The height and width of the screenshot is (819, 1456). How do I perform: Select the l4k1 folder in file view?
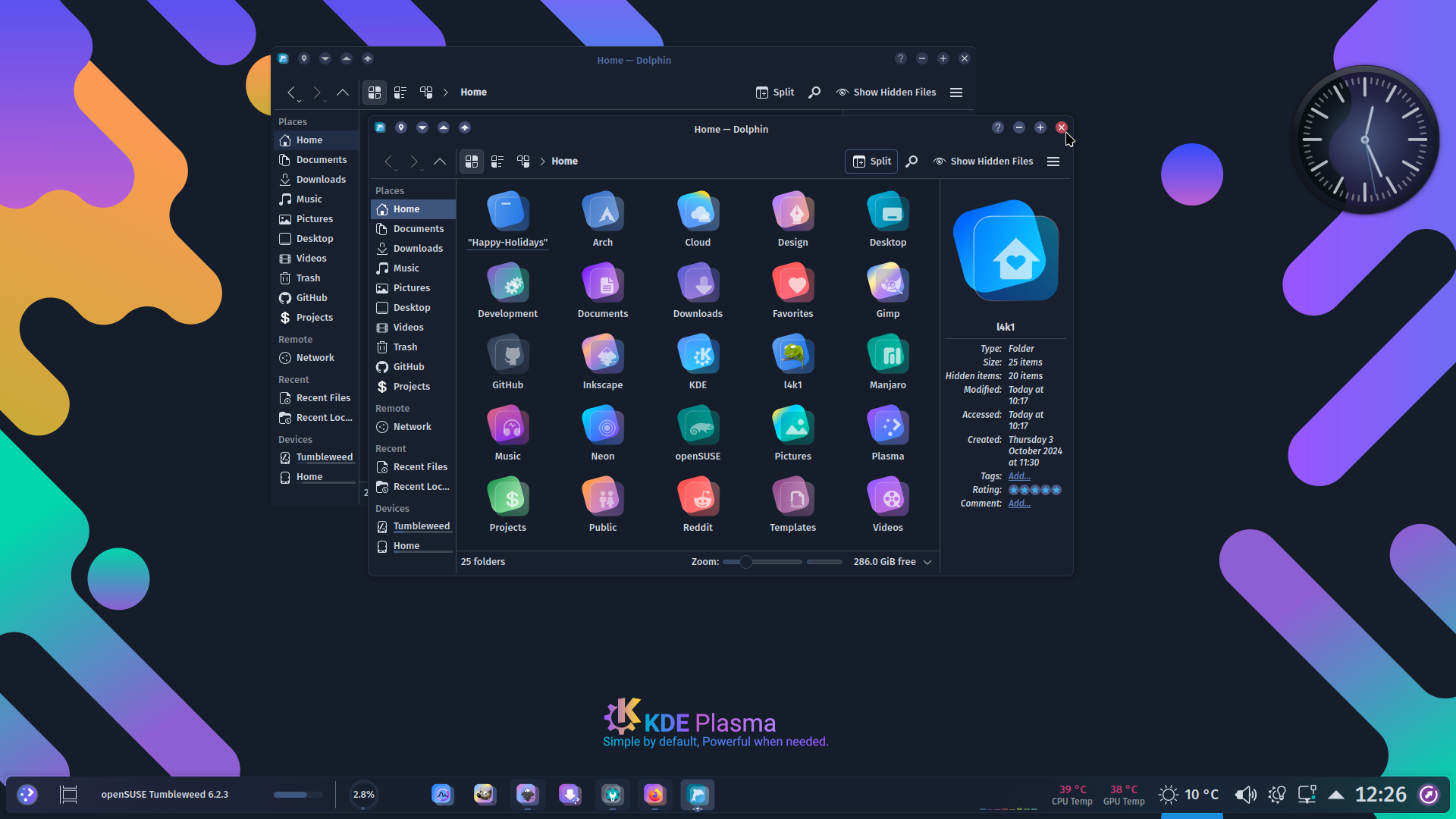792,362
